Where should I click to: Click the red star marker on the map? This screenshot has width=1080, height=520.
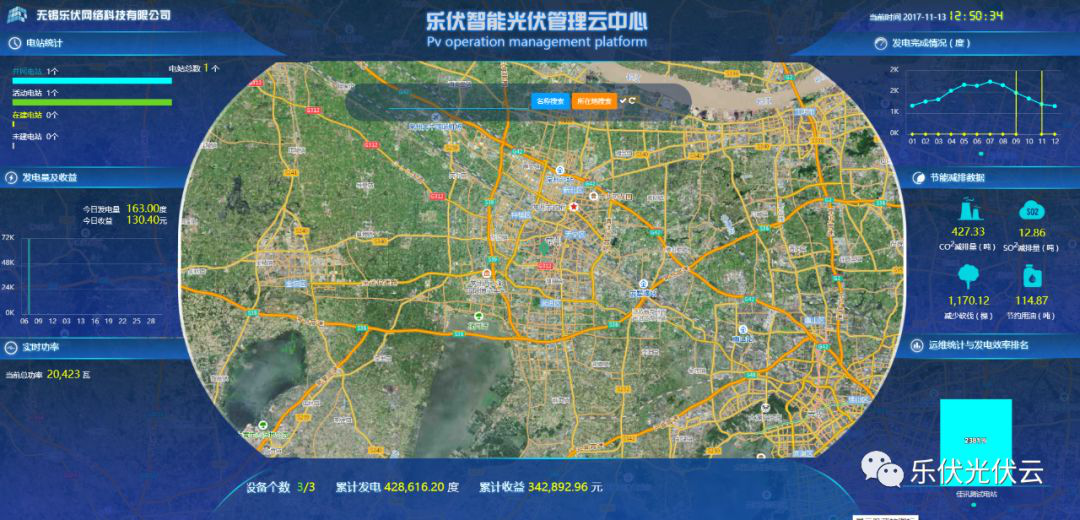[574, 206]
